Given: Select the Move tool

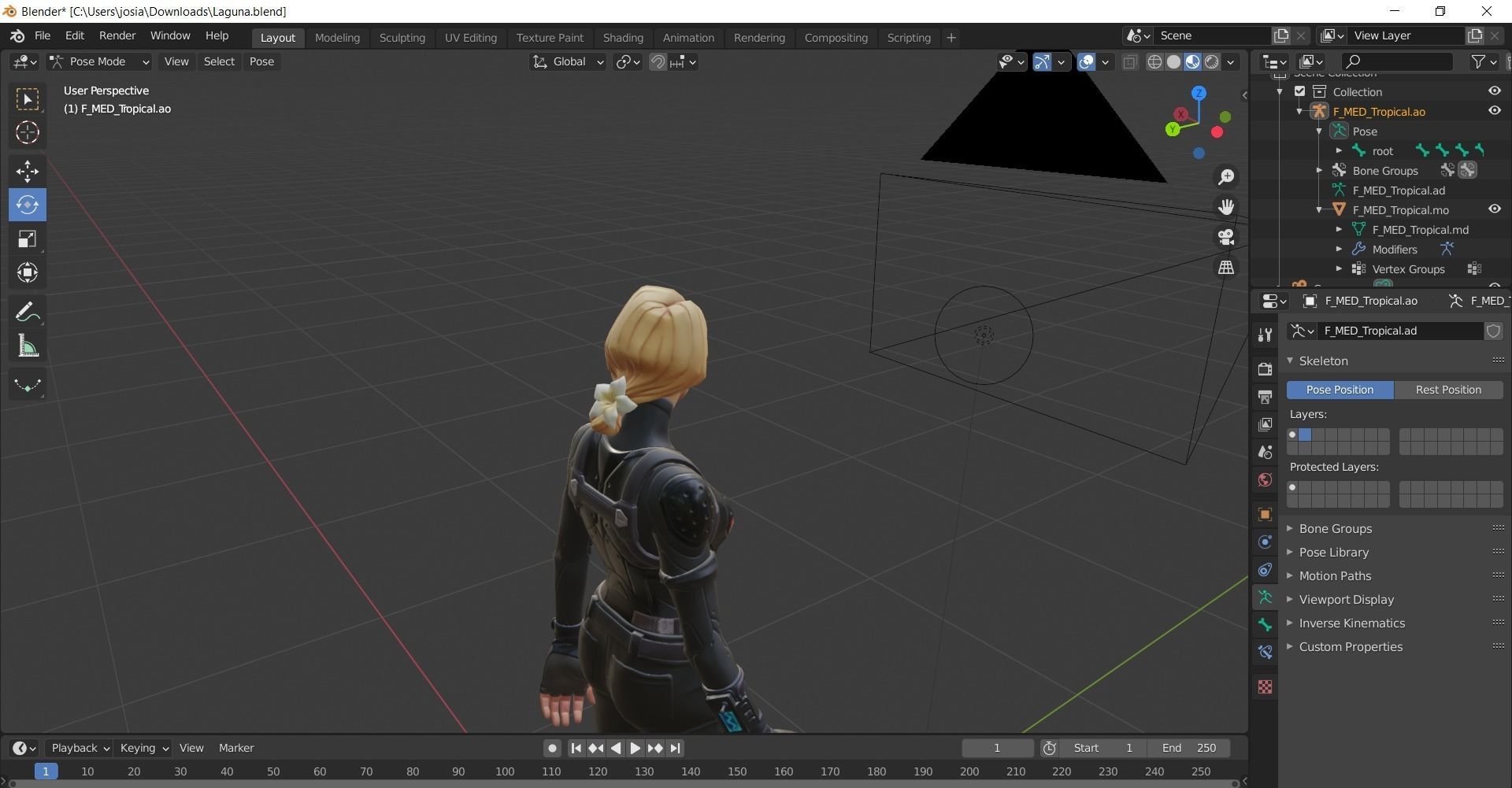Looking at the screenshot, I should pyautogui.click(x=28, y=171).
